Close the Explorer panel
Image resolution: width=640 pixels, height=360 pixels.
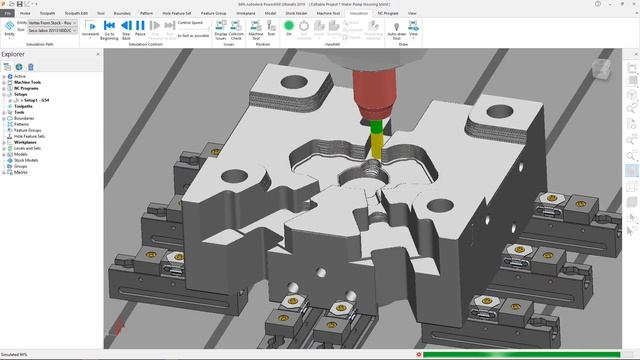point(98,54)
